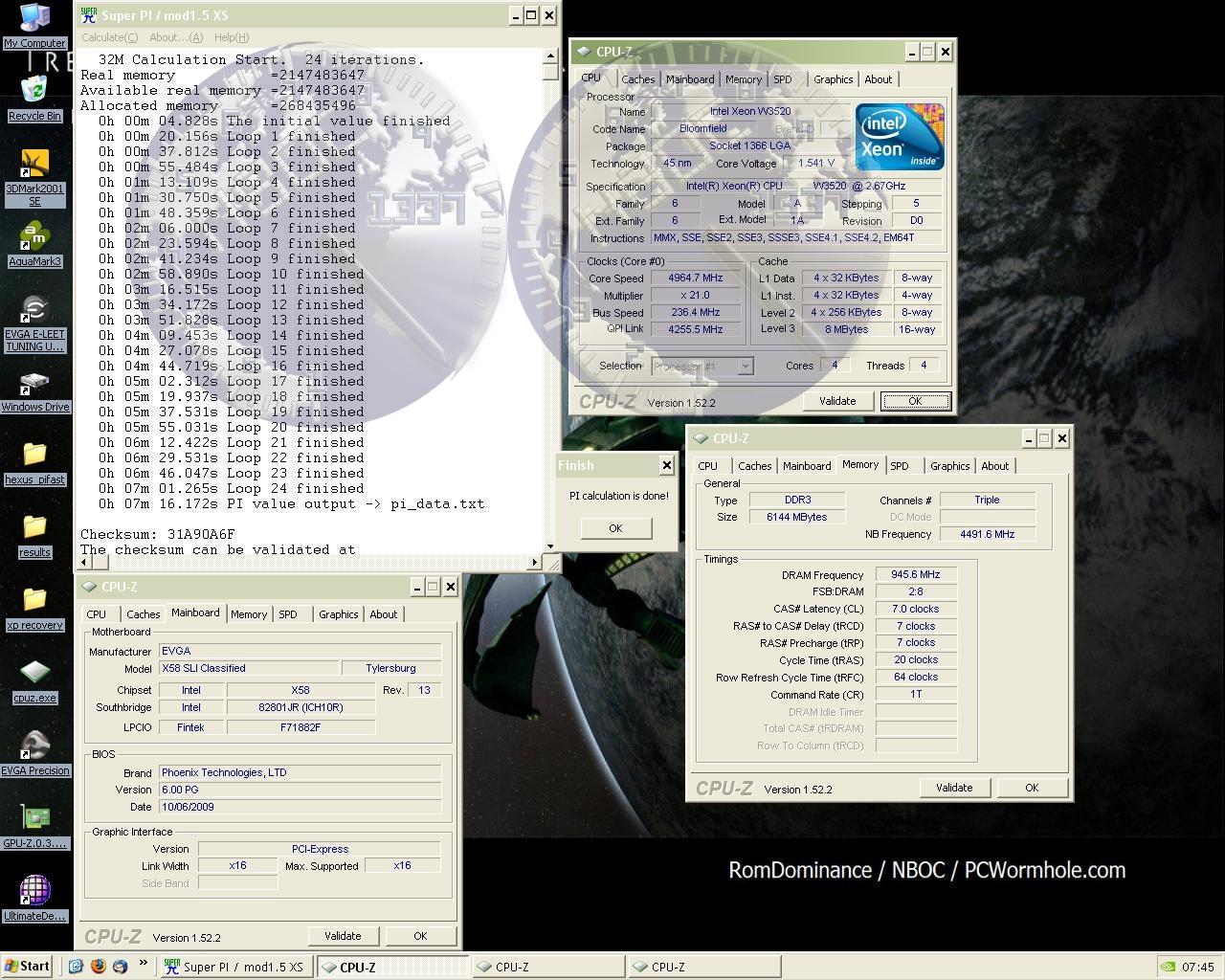Close the Finish dialog
Viewport: 1225px width, 980px height.
(666, 465)
